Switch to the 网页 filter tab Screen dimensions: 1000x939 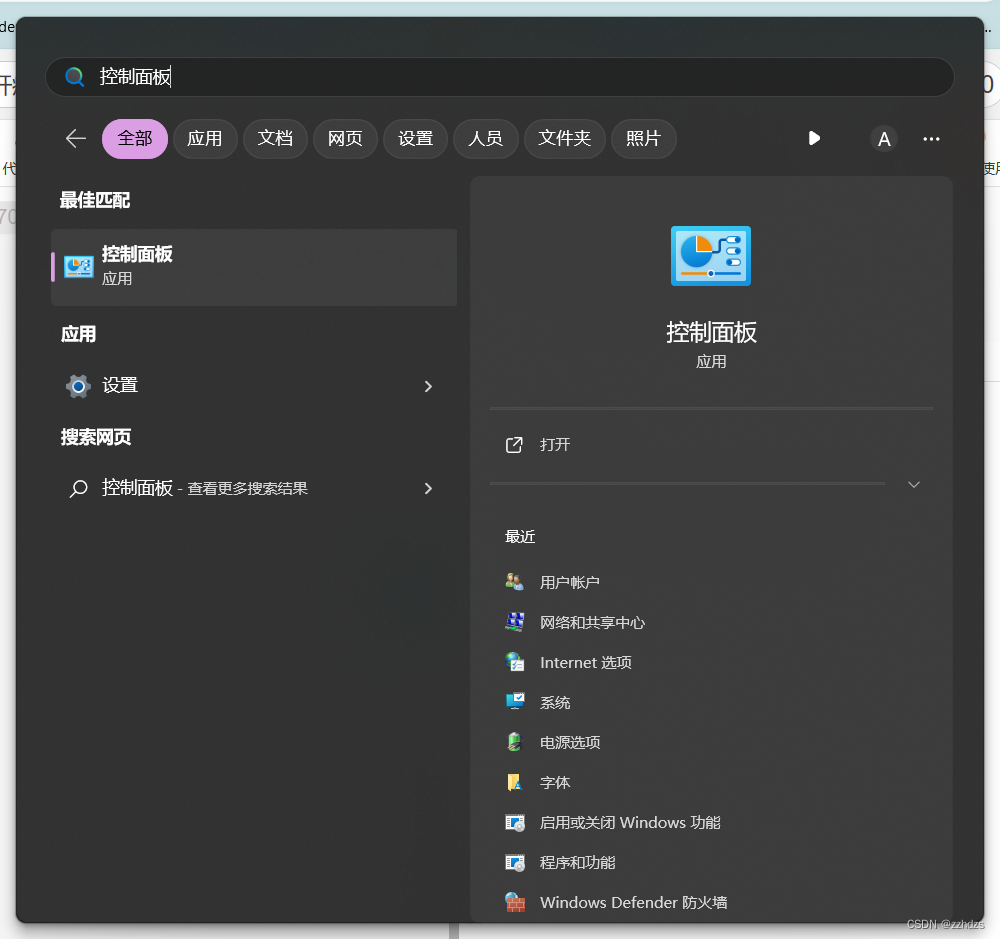click(345, 138)
